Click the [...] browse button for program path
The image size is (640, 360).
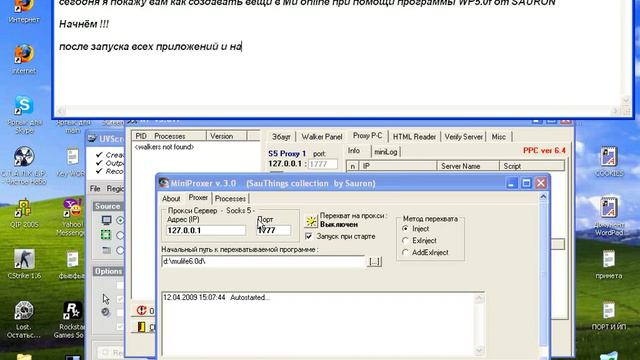(375, 261)
